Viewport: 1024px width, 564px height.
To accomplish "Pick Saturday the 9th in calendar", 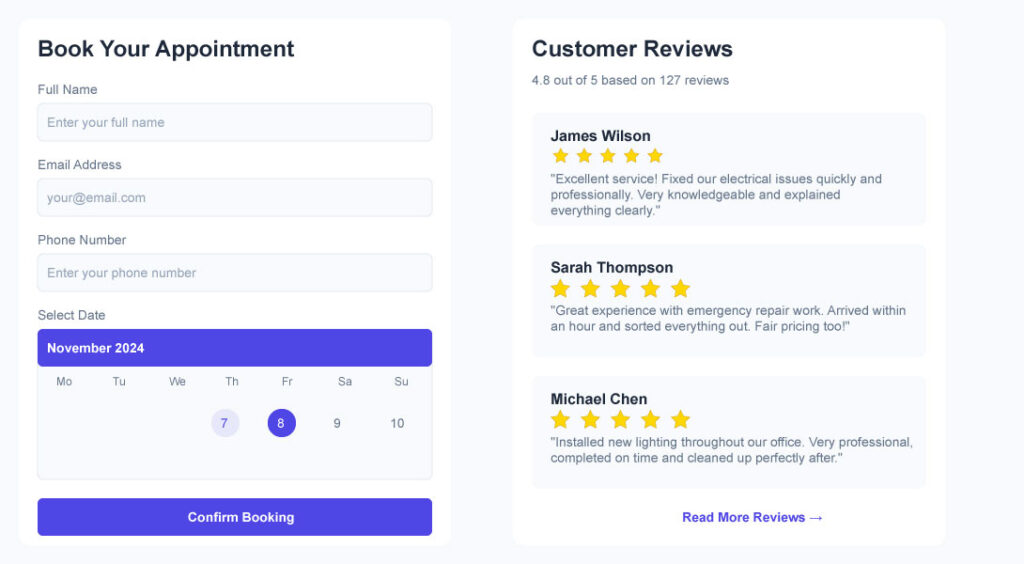I will [337, 423].
